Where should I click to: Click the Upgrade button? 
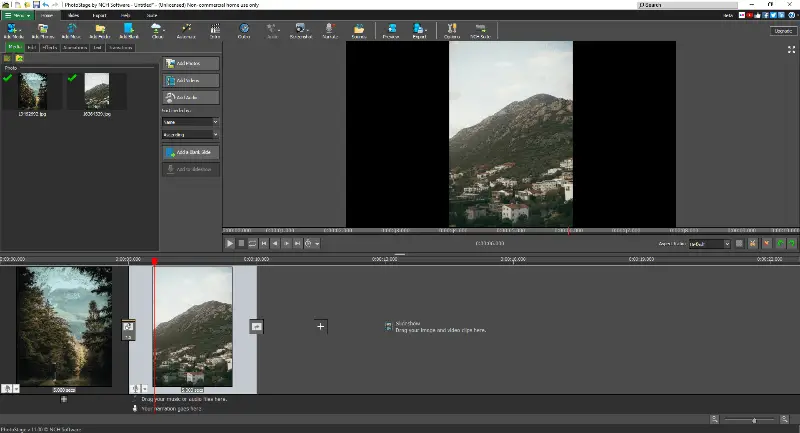(x=783, y=31)
